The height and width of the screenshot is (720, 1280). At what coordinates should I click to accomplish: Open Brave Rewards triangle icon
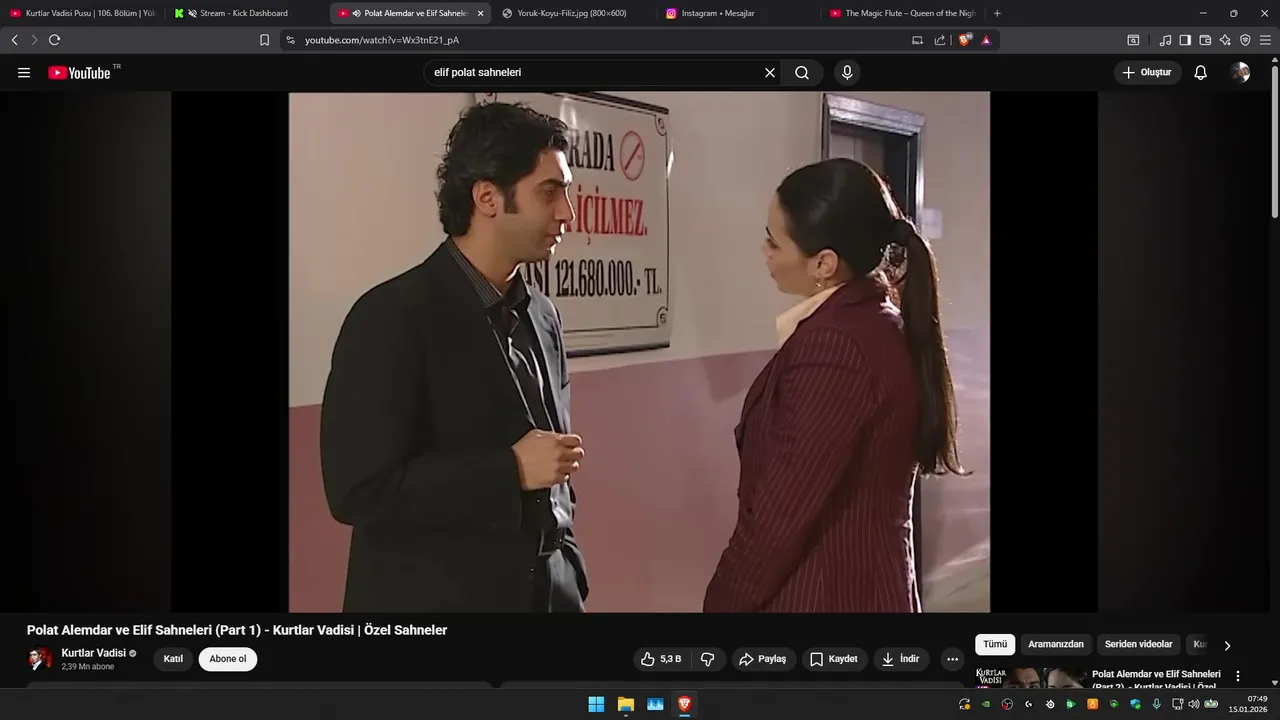986,40
